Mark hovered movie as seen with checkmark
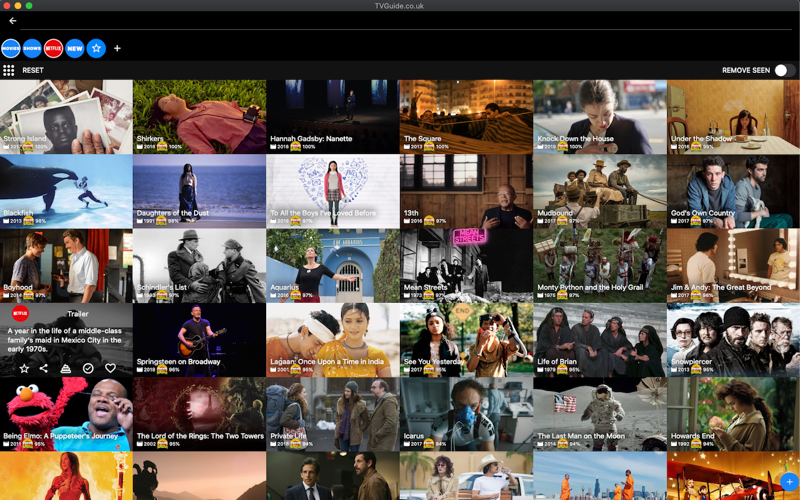Image resolution: width=800 pixels, height=500 pixels. pyautogui.click(x=88, y=368)
